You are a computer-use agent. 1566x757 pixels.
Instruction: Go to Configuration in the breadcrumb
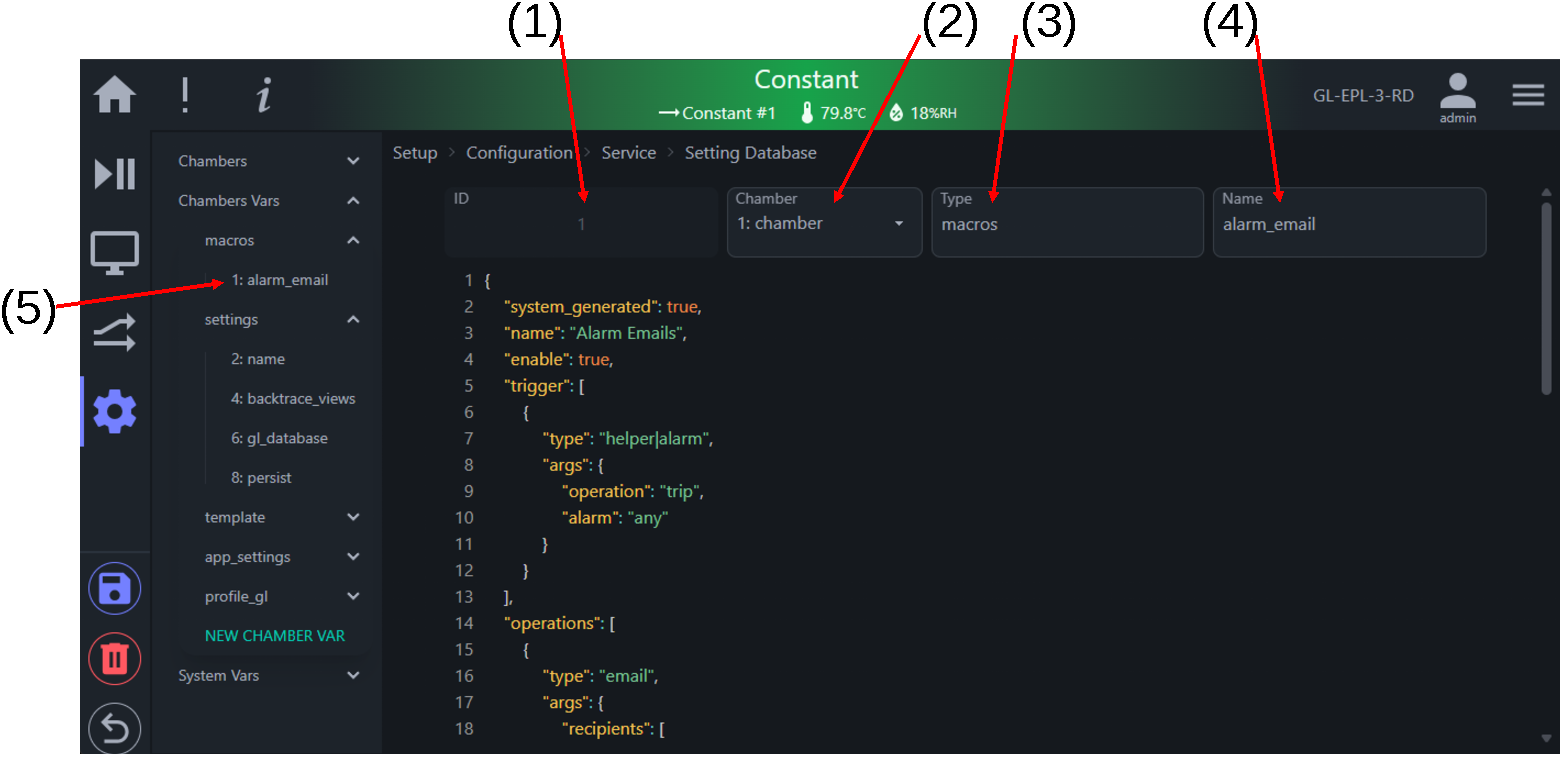click(519, 153)
